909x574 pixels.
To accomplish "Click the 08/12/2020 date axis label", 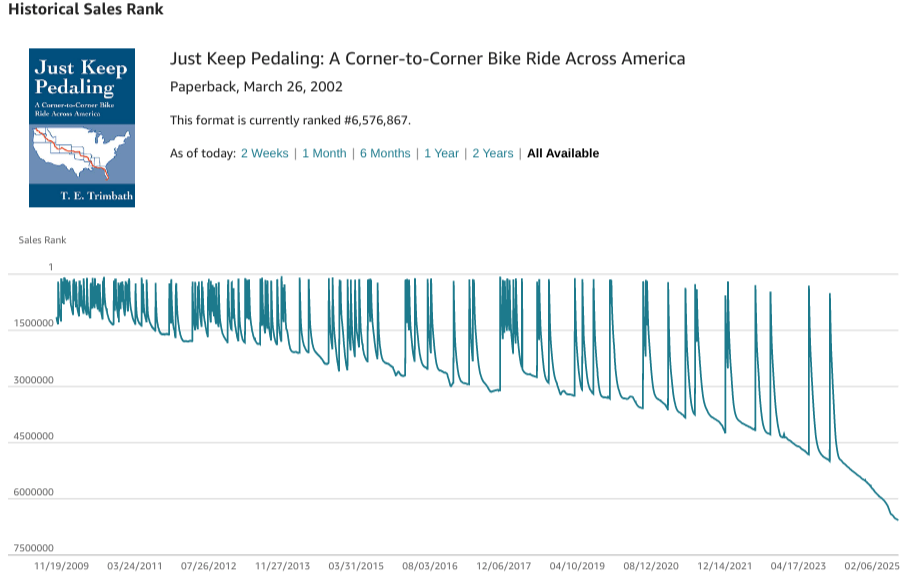I will (x=652, y=566).
